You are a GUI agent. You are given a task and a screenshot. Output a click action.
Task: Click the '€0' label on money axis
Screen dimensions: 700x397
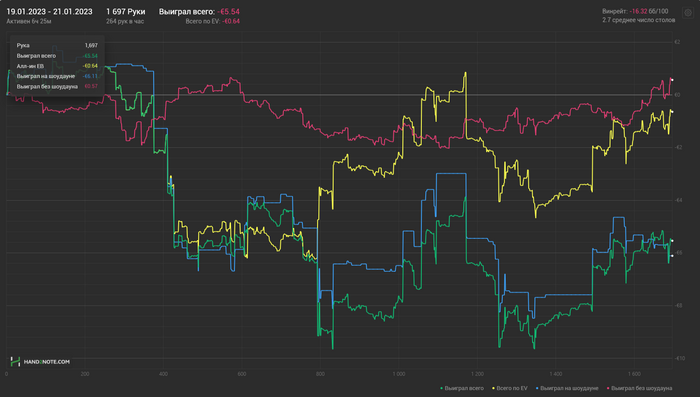(x=677, y=95)
